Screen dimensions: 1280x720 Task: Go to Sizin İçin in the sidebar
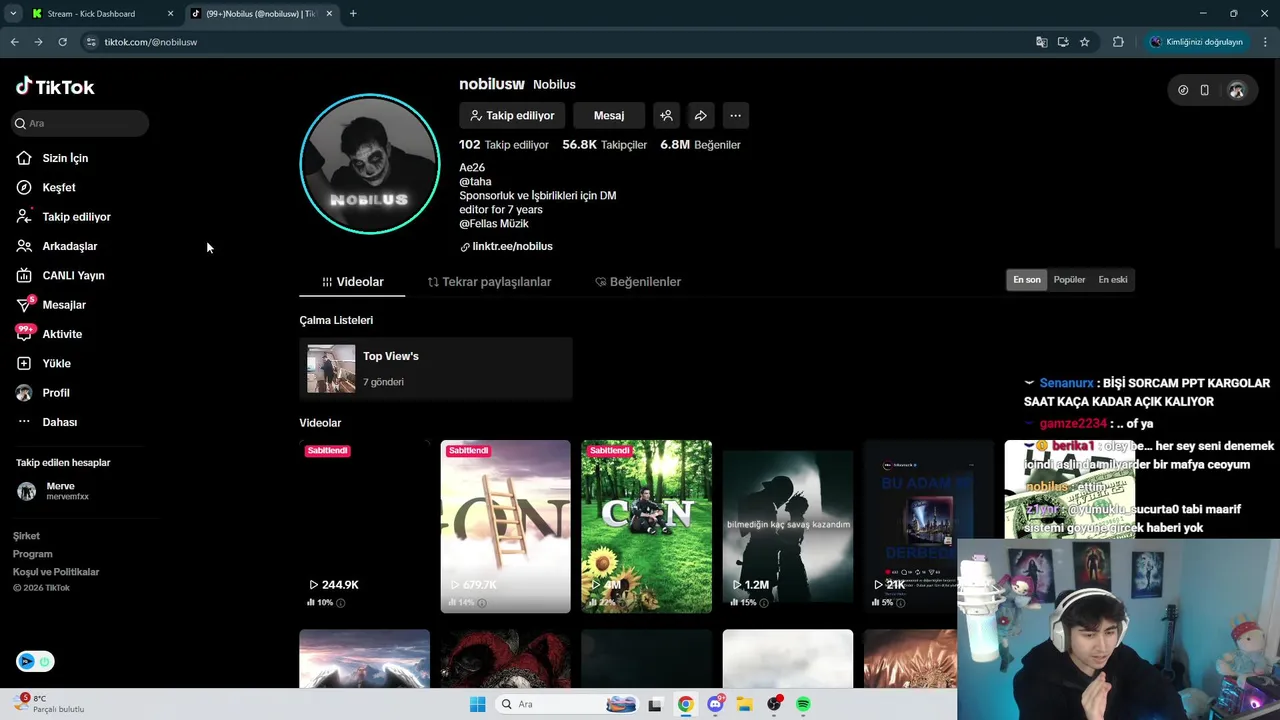point(52,158)
